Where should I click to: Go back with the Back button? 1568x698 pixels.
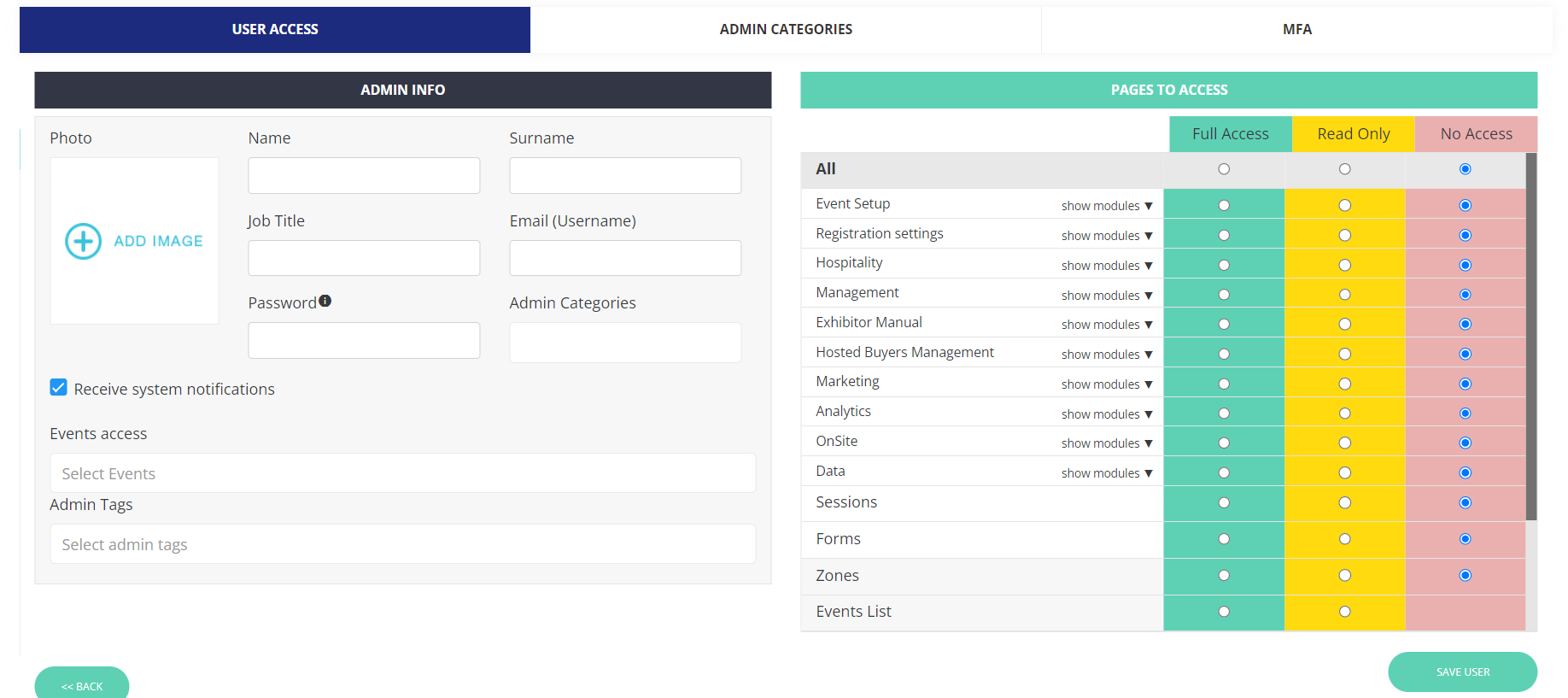pos(82,685)
